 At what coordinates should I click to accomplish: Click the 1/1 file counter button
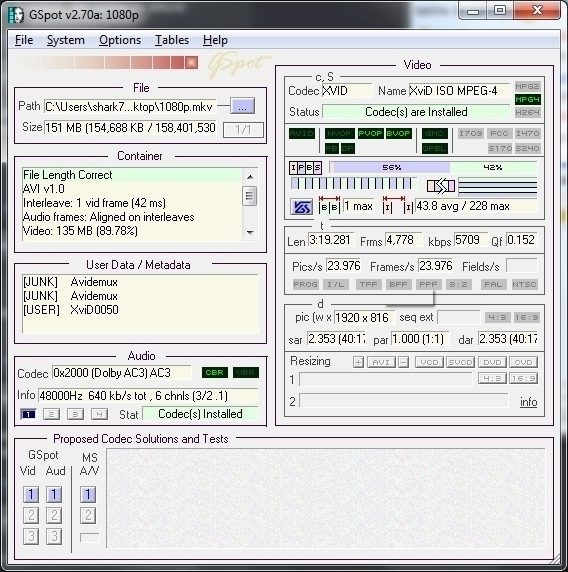pos(243,129)
